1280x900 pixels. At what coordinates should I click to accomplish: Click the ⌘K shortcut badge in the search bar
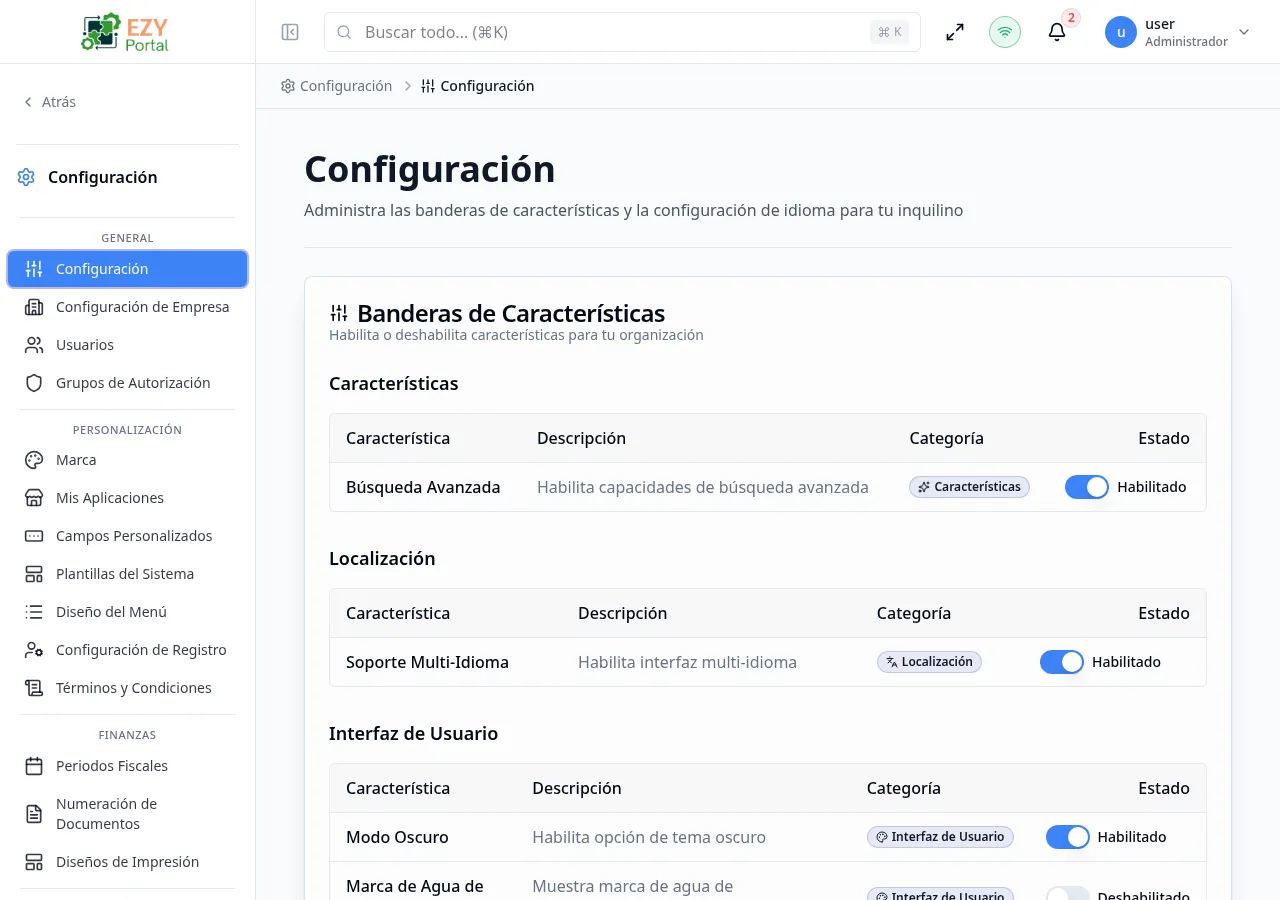point(889,32)
